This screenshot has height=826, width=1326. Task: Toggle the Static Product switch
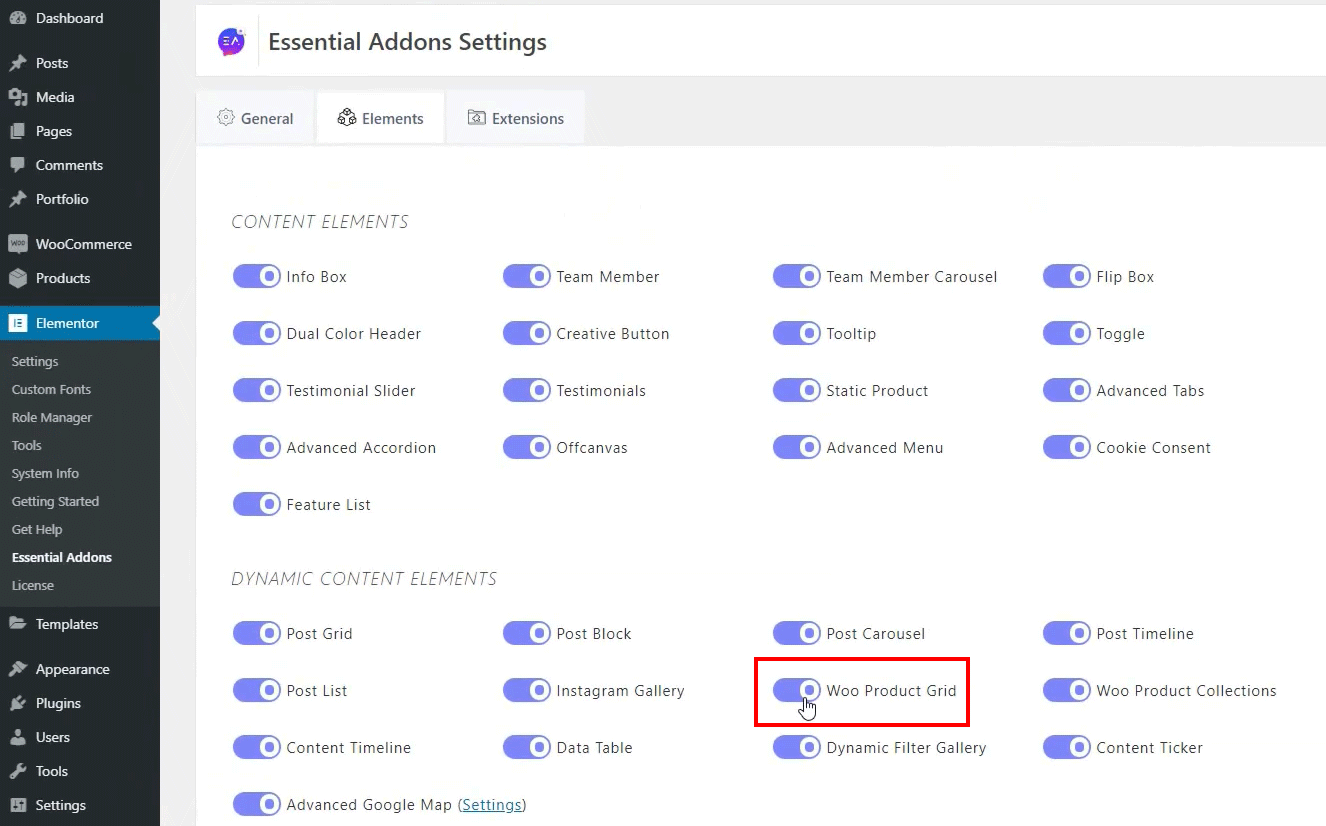tap(797, 390)
